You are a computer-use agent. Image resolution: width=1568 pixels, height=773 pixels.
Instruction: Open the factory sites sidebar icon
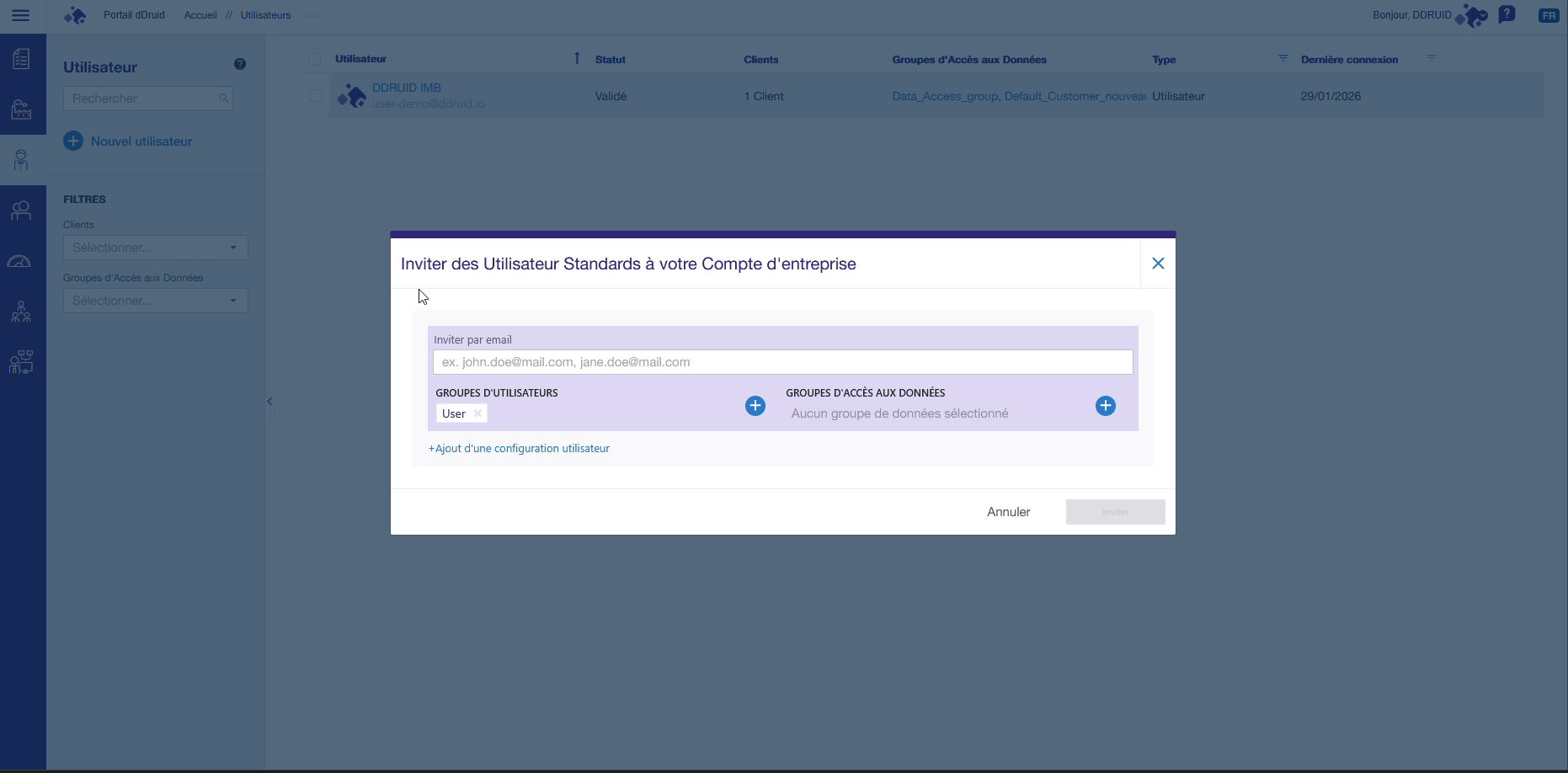tap(21, 109)
